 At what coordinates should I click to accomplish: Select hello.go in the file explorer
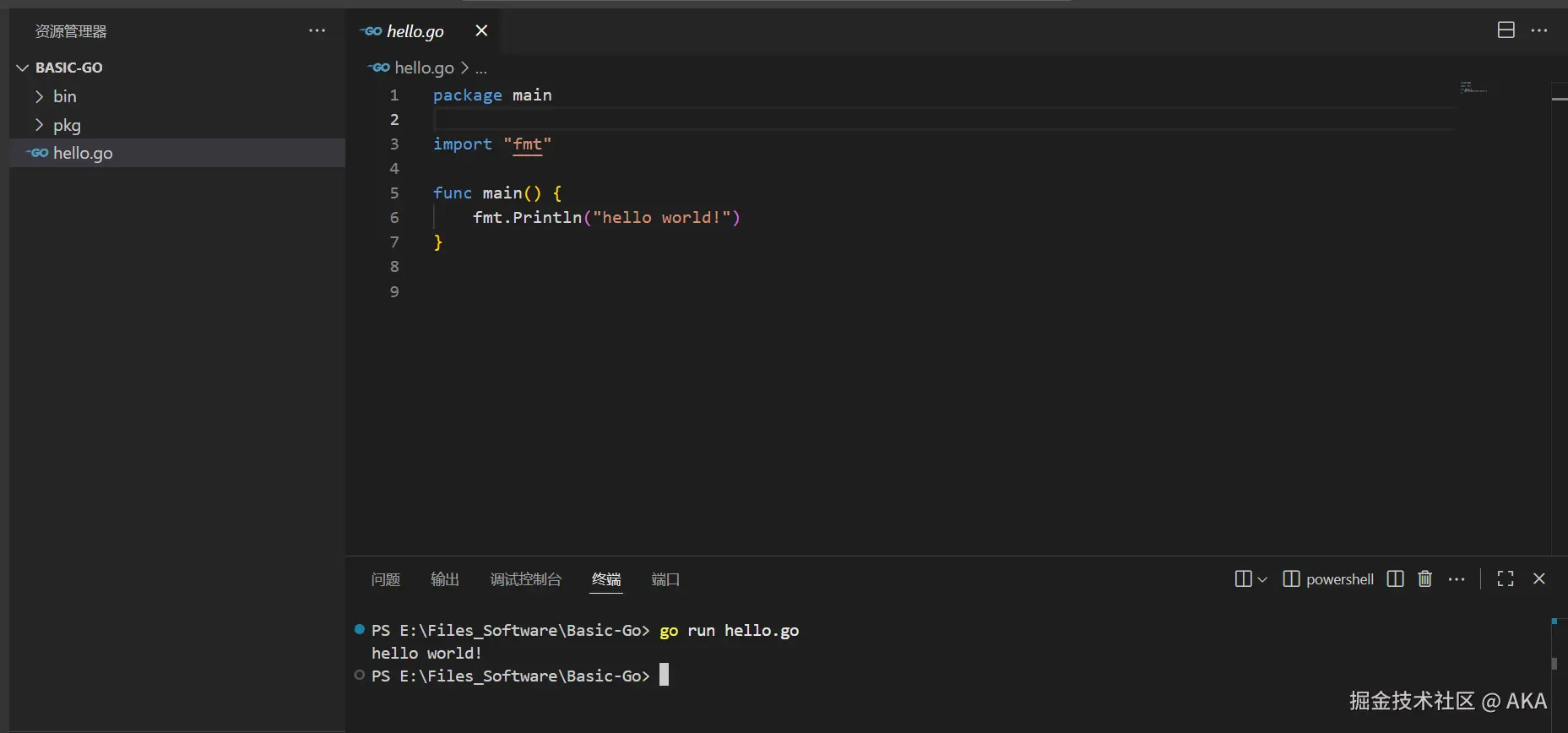click(83, 153)
